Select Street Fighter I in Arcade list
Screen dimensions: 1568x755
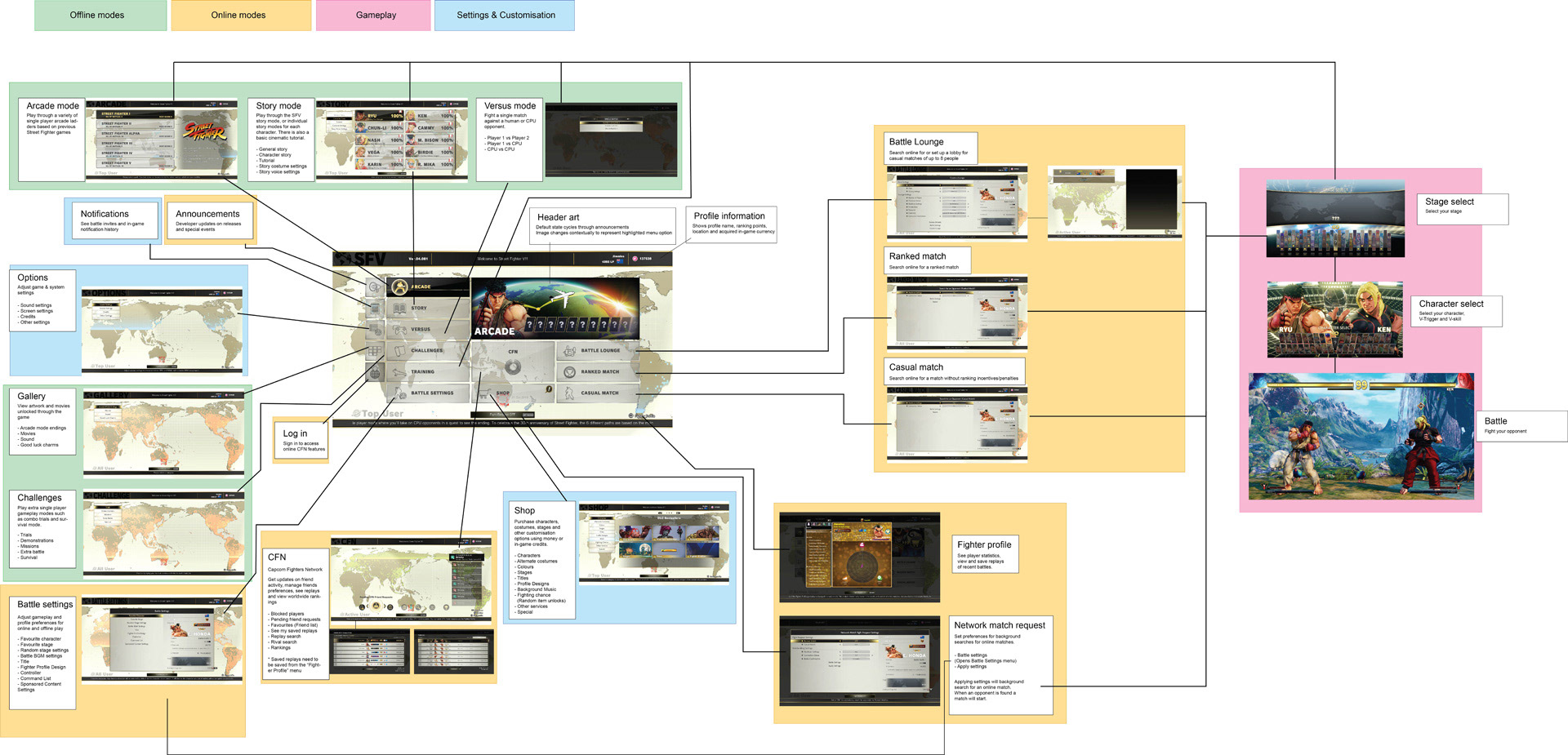point(136,114)
